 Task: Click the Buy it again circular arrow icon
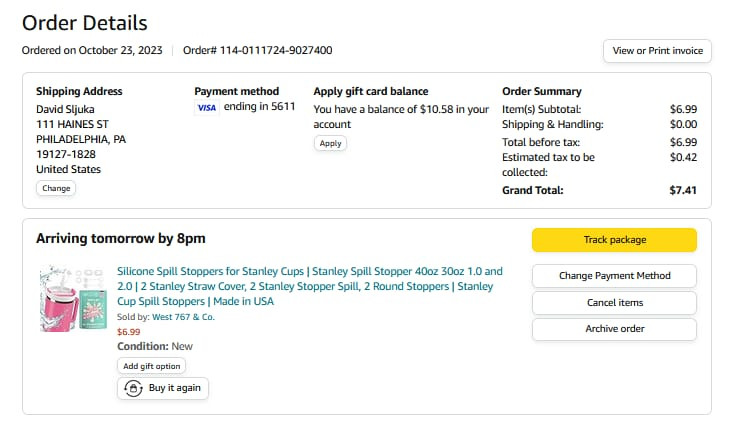coord(132,388)
